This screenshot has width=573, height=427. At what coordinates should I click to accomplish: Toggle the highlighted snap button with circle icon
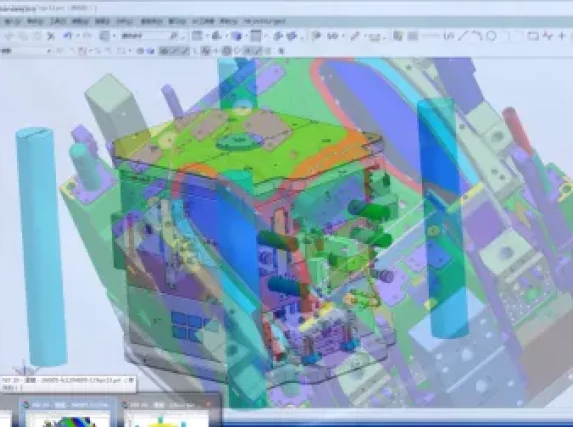[227, 51]
